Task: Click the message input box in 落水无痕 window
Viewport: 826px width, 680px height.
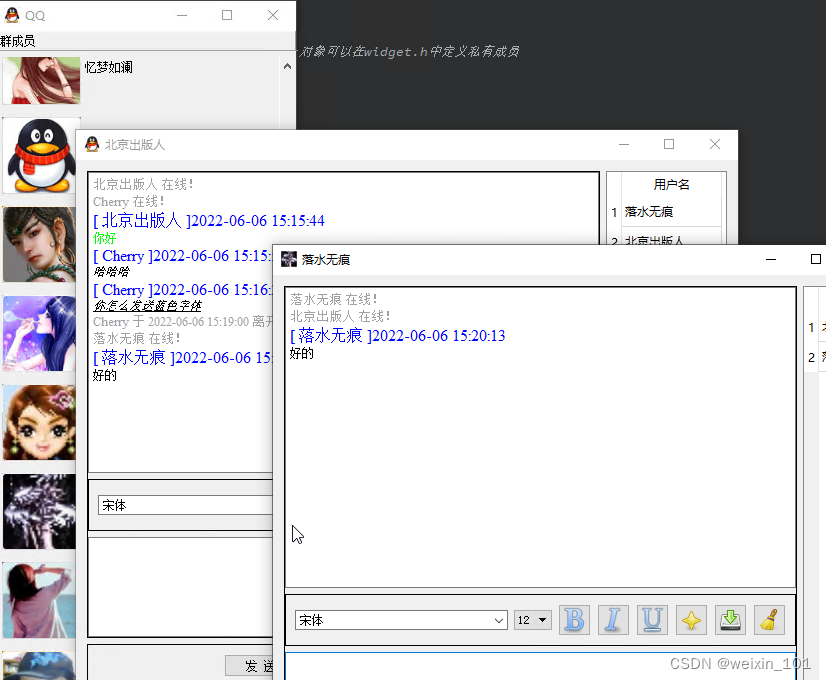Action: (x=540, y=666)
